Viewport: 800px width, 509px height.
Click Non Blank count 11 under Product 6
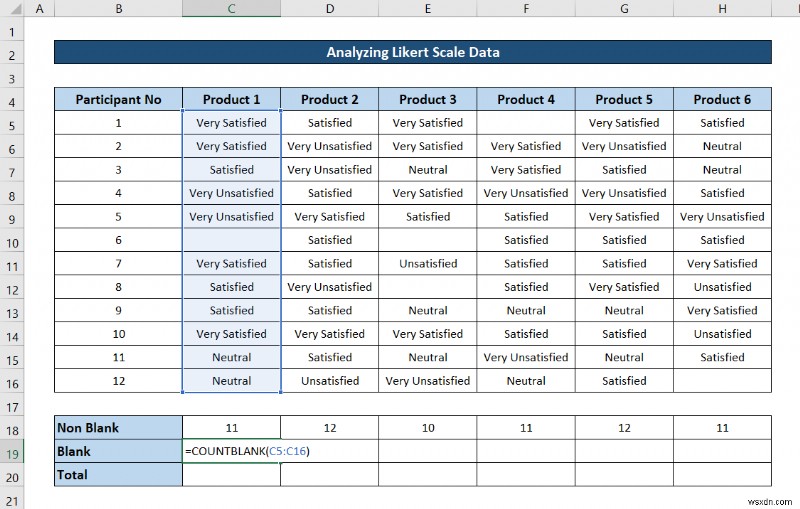(x=722, y=427)
